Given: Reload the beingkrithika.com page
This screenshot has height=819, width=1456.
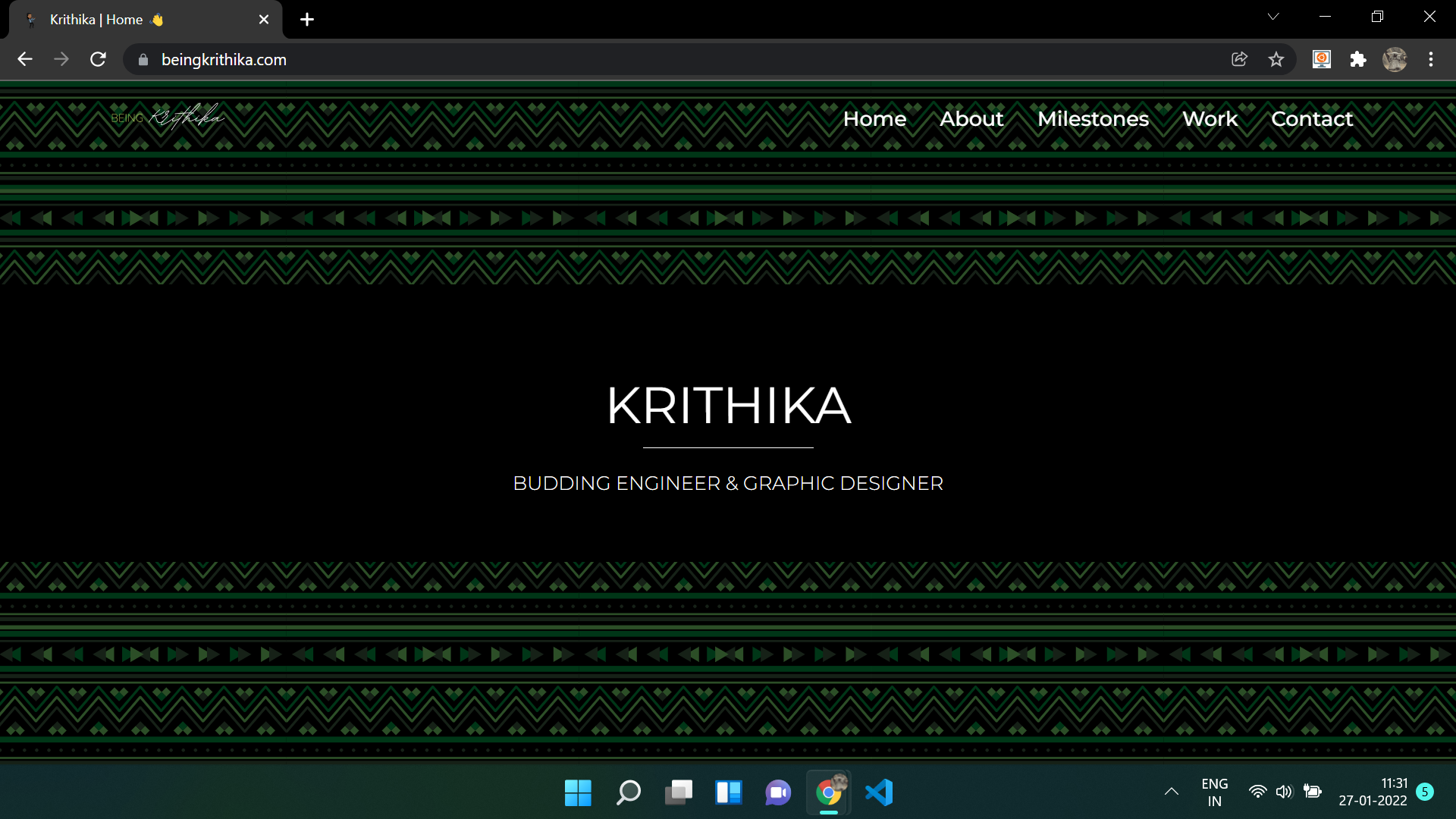Looking at the screenshot, I should point(98,59).
